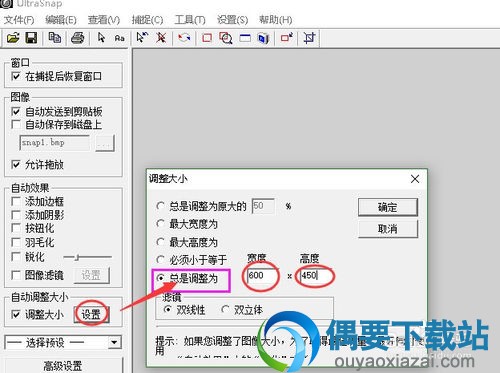Select 最大高度为 radio option
500x373 pixels.
160,242
